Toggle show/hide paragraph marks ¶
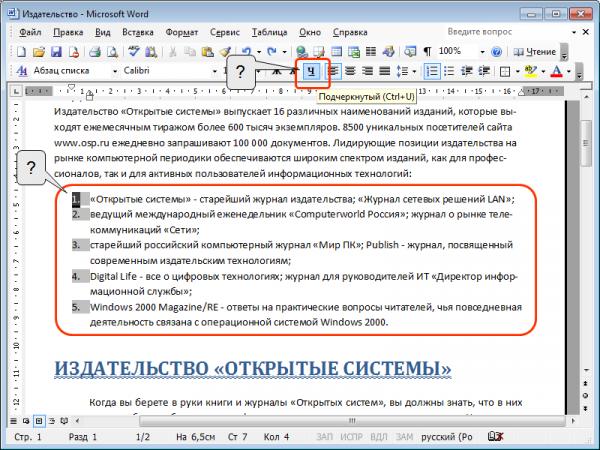This screenshot has height=450, width=600. 427,52
